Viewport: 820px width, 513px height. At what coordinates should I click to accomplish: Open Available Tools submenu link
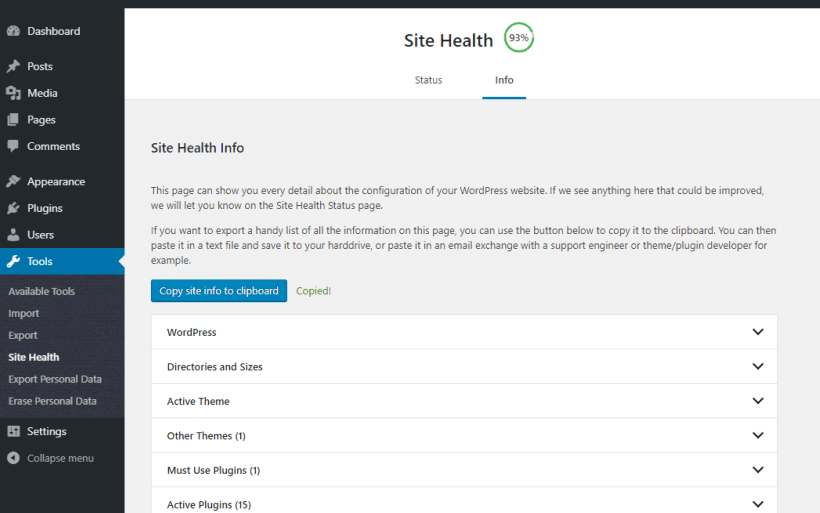pos(41,291)
